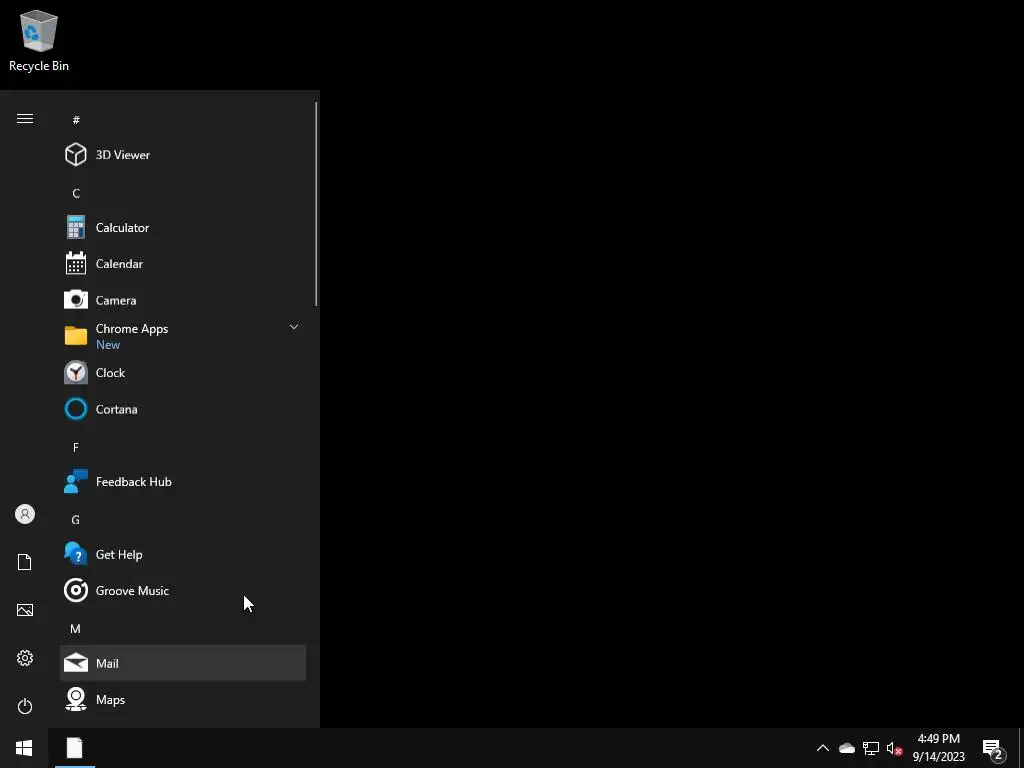This screenshot has width=1024, height=768.
Task: Open the OneDrive cloud tray icon
Action: click(847, 748)
